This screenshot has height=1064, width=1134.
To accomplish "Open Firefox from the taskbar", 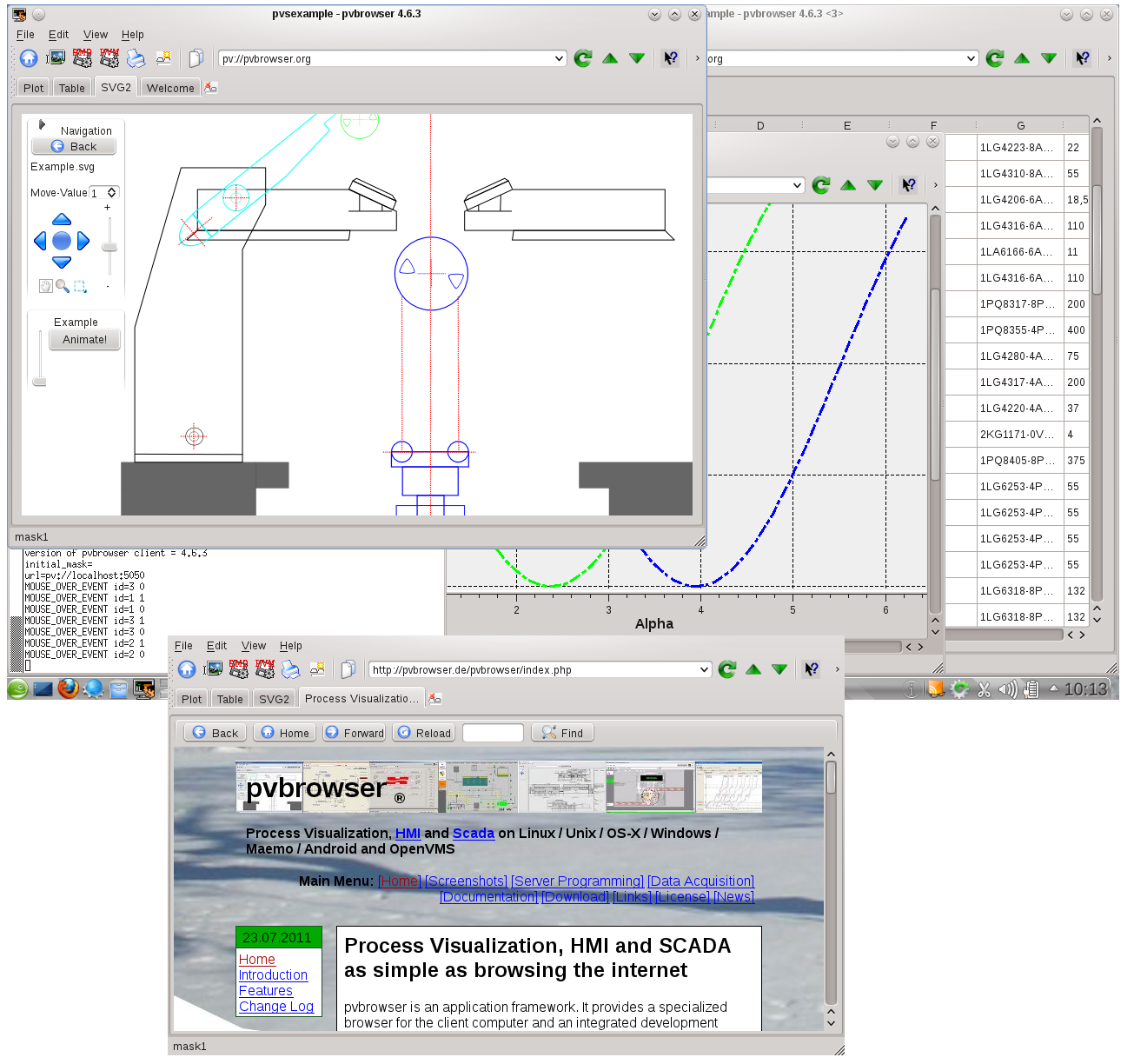I will [x=68, y=688].
